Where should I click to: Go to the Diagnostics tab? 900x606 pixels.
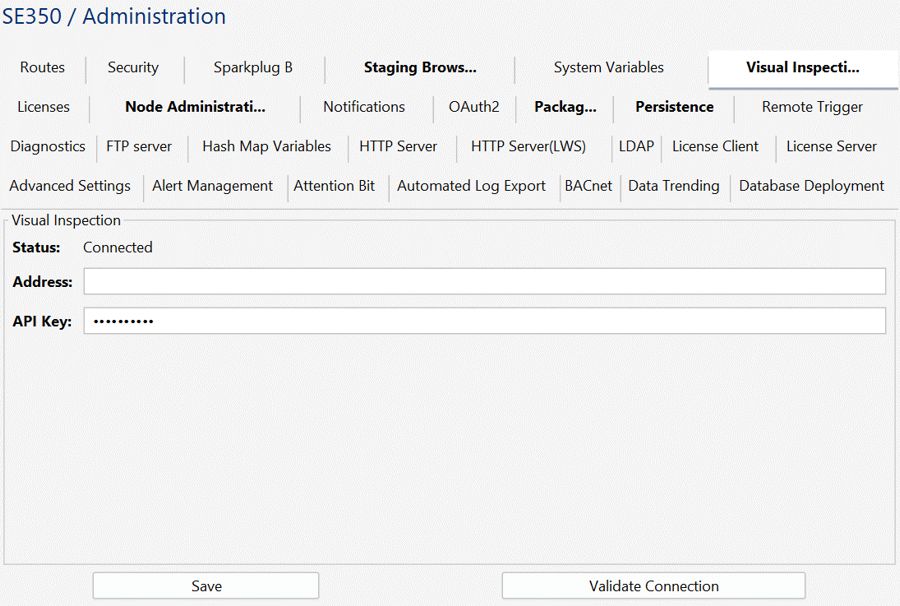[48, 147]
